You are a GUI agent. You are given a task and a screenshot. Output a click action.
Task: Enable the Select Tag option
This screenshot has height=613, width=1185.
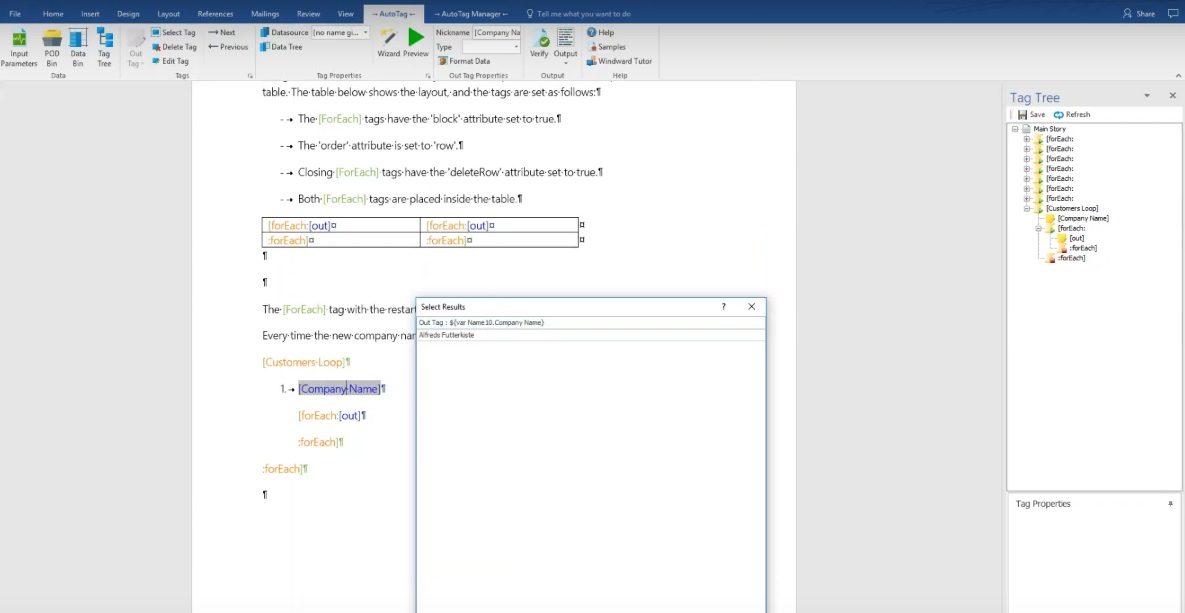(x=174, y=31)
